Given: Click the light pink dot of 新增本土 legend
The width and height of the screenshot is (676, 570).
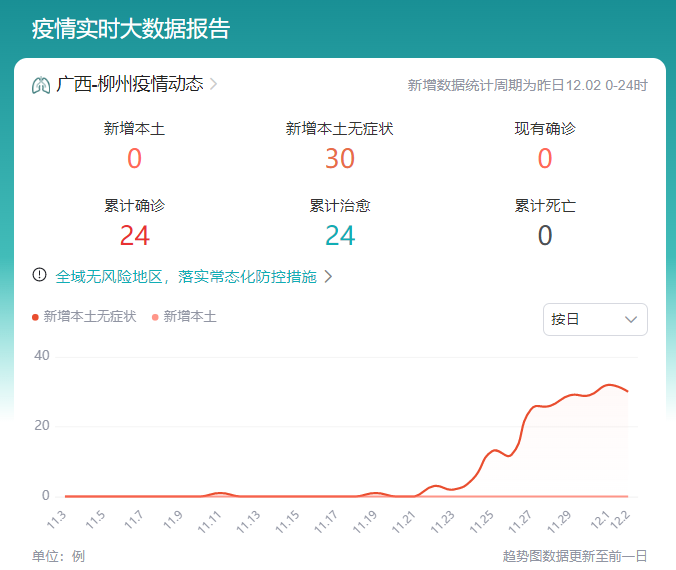Looking at the screenshot, I should 155,318.
